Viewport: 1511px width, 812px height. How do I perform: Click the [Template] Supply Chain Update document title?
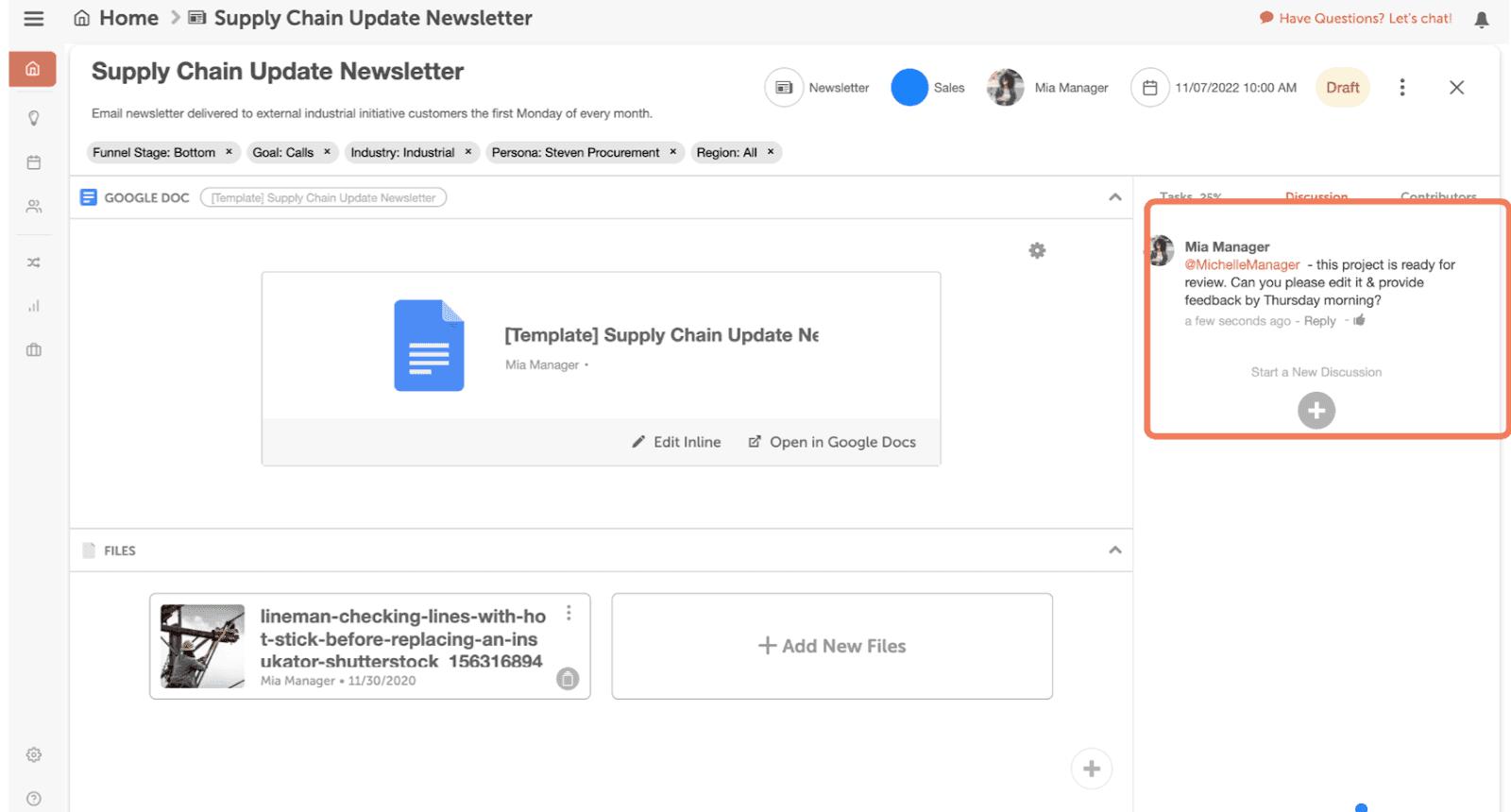[x=661, y=335]
